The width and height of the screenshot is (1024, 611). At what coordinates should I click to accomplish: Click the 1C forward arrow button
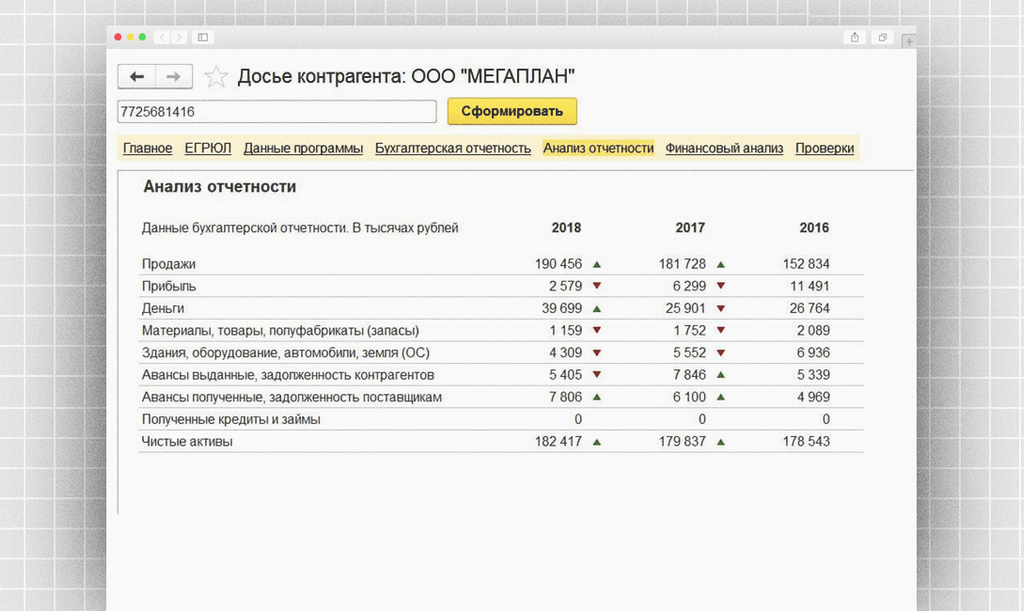(x=174, y=76)
